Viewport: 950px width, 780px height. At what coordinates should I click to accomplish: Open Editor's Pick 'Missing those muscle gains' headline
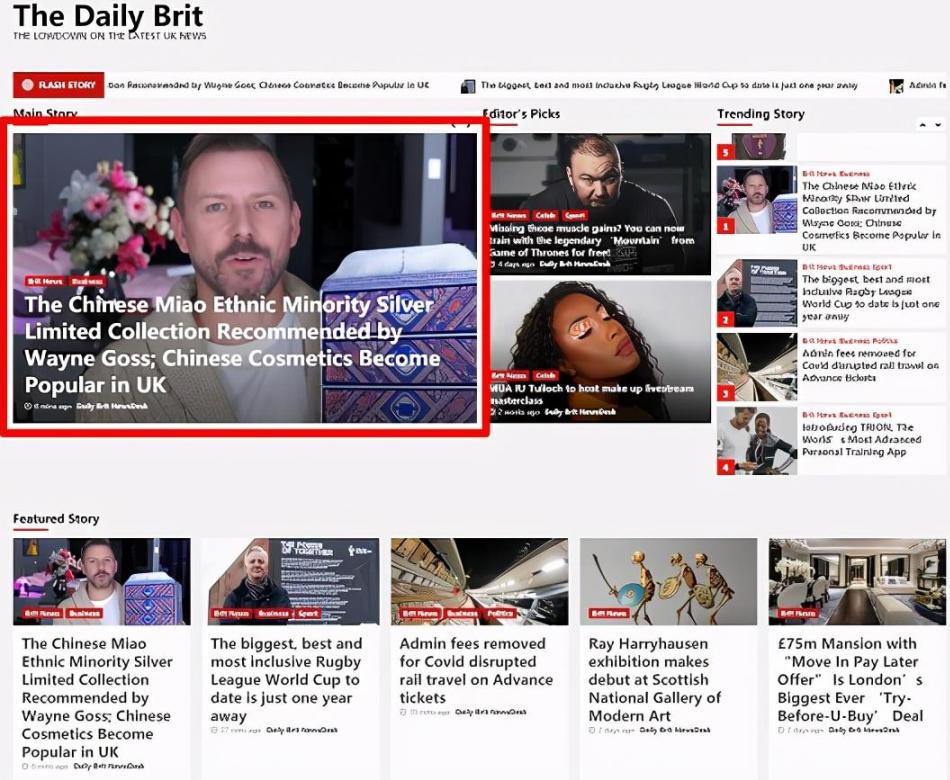click(592, 240)
